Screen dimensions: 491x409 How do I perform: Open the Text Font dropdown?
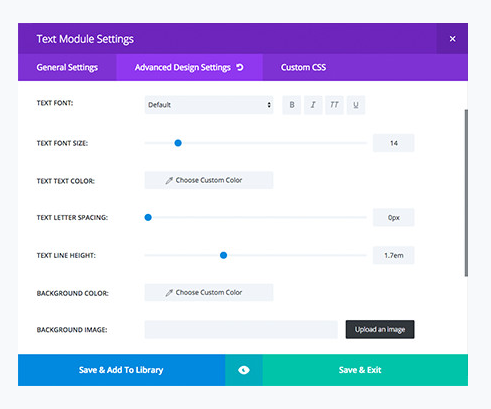pyautogui.click(x=209, y=105)
